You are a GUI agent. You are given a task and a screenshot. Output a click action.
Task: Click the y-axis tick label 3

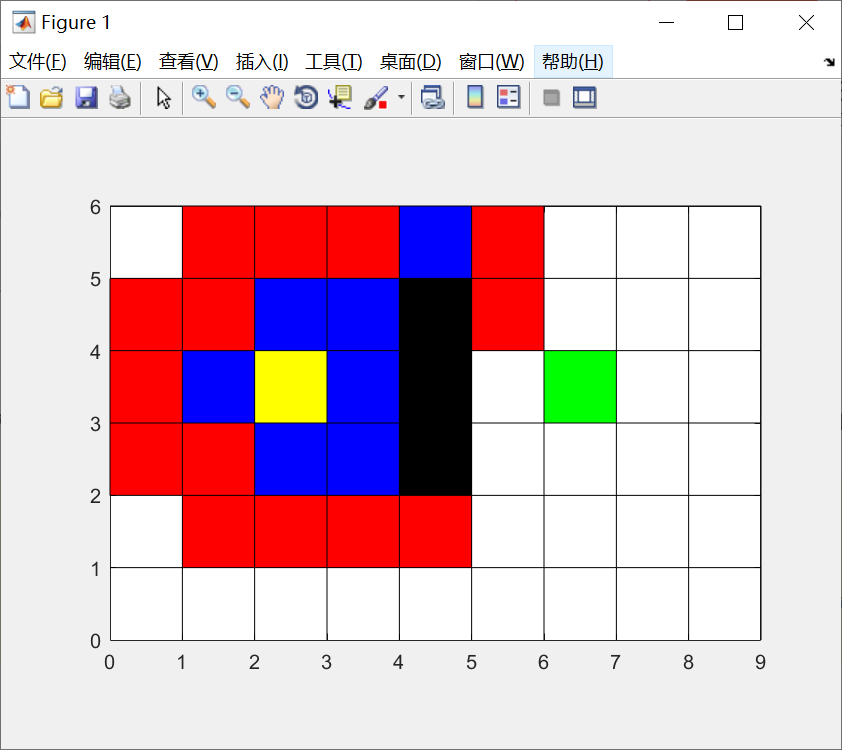coord(95,425)
